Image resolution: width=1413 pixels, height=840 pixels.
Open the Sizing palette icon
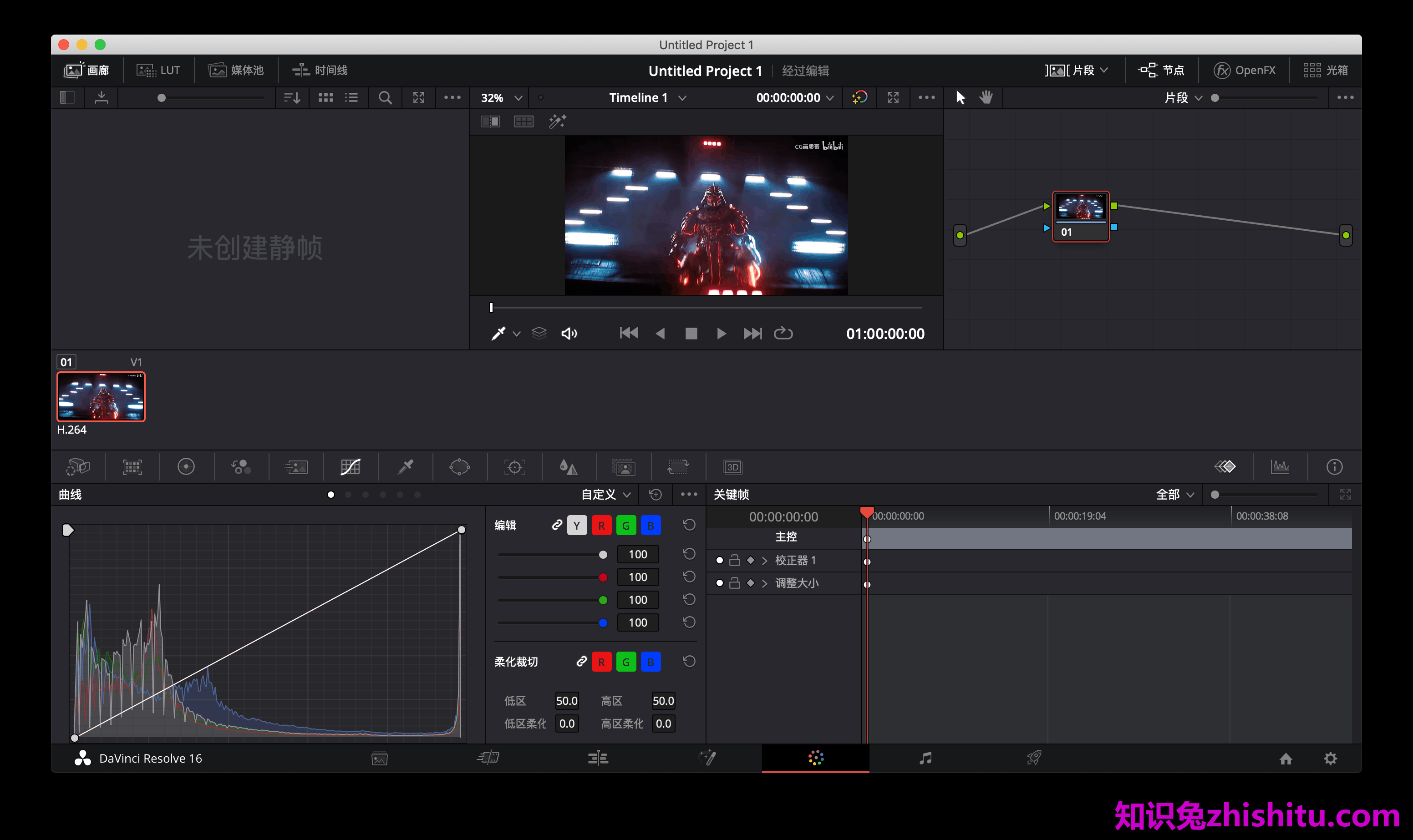[x=678, y=466]
